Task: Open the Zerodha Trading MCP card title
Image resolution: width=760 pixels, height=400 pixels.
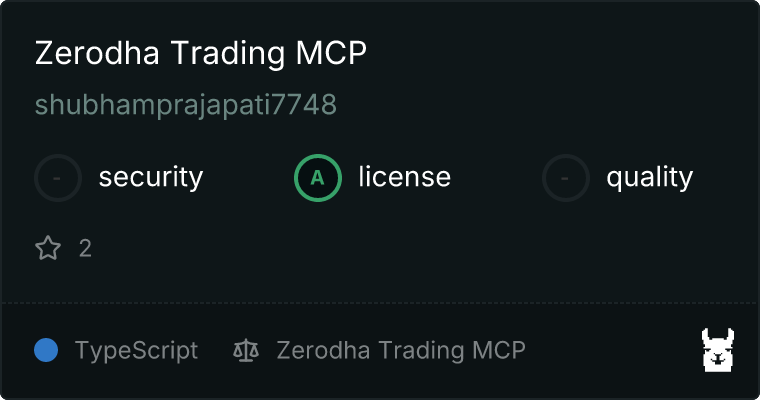Action: click(x=201, y=52)
